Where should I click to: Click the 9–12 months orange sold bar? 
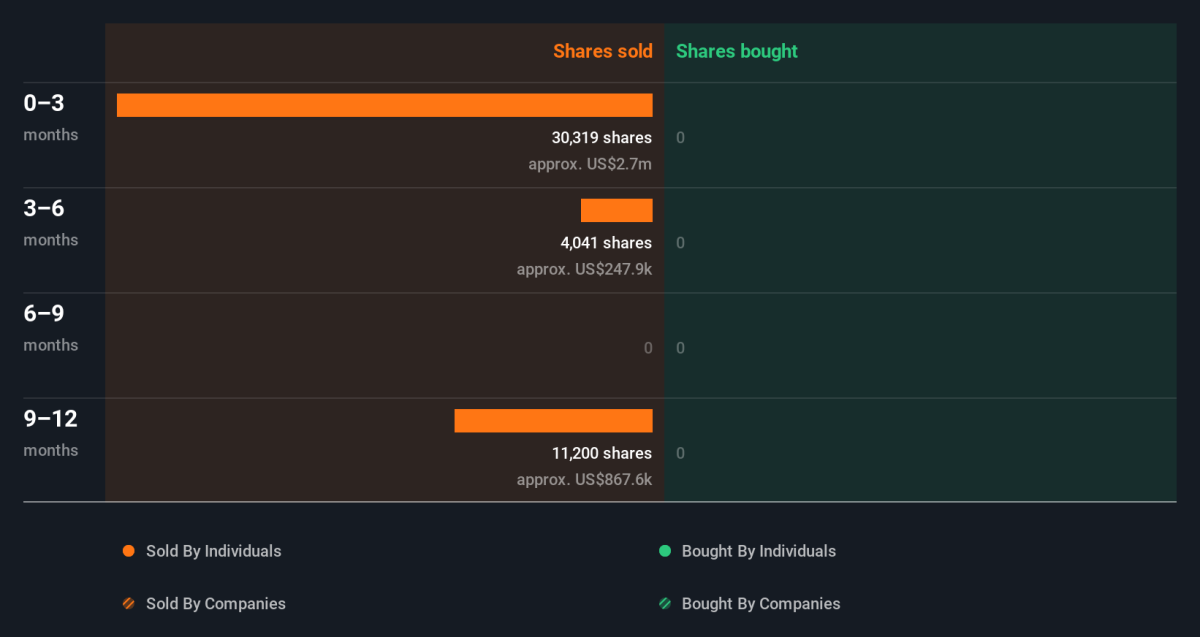pyautogui.click(x=553, y=421)
